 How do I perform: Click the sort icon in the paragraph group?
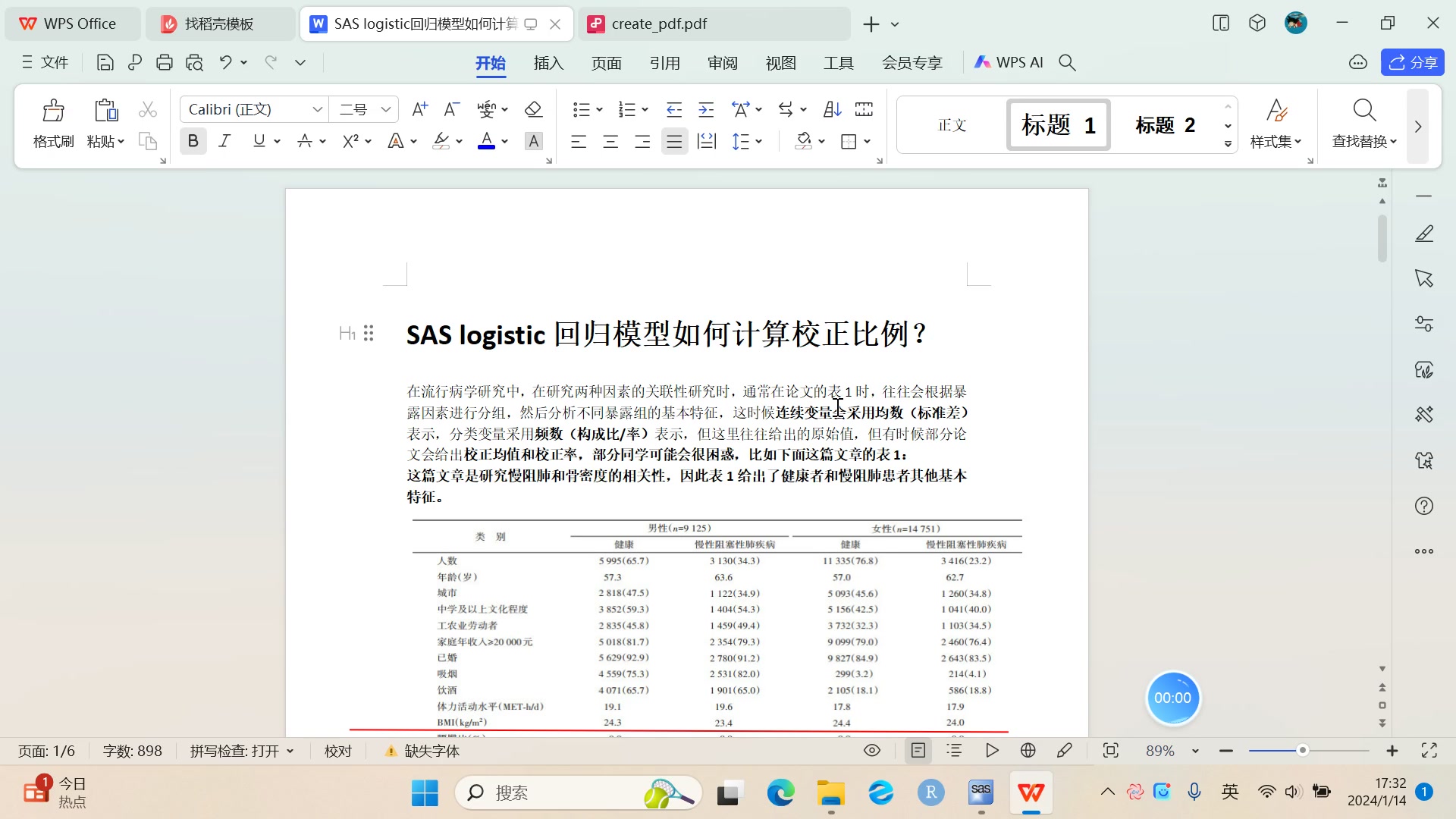832,109
